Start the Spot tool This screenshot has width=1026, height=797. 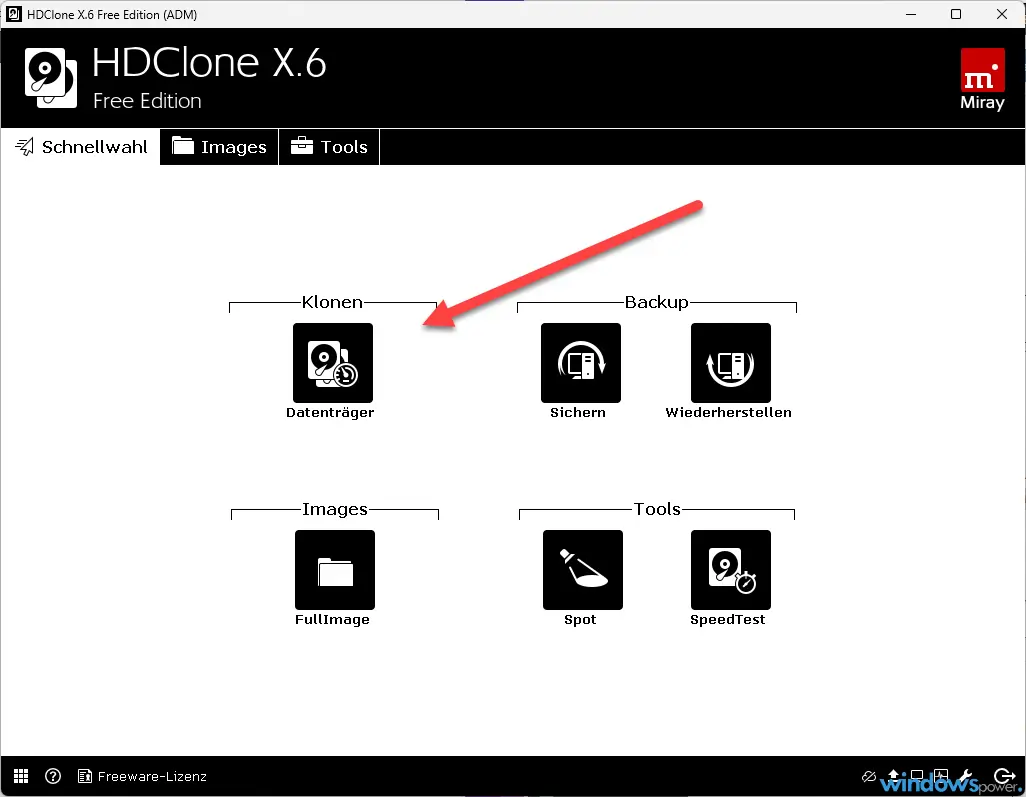582,569
